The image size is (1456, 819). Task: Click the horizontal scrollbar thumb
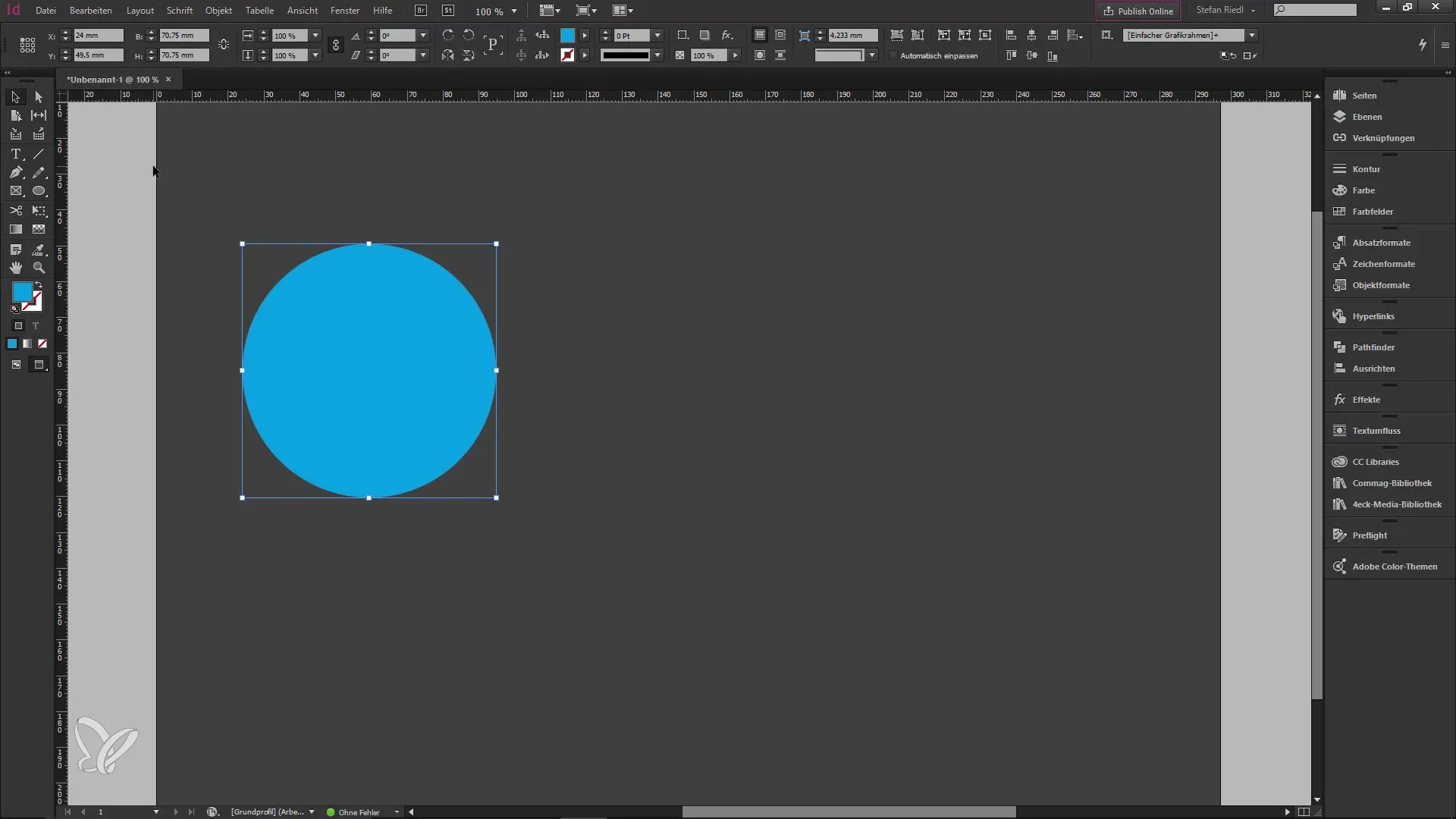(x=849, y=811)
